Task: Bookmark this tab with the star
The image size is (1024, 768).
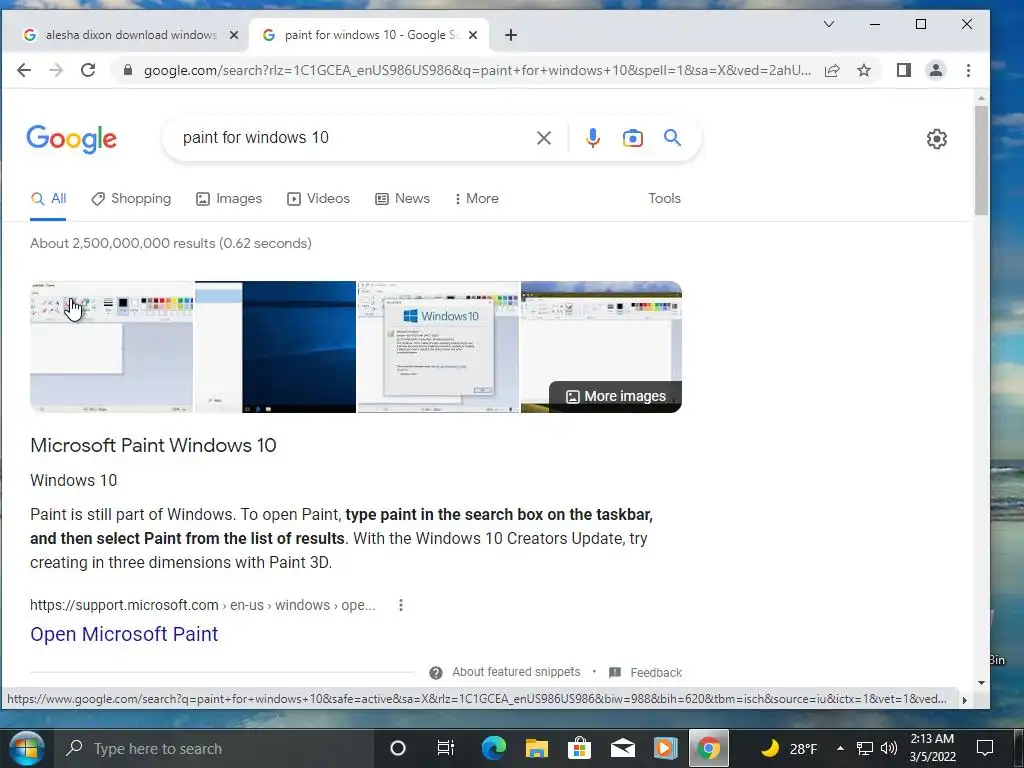Action: click(x=864, y=71)
